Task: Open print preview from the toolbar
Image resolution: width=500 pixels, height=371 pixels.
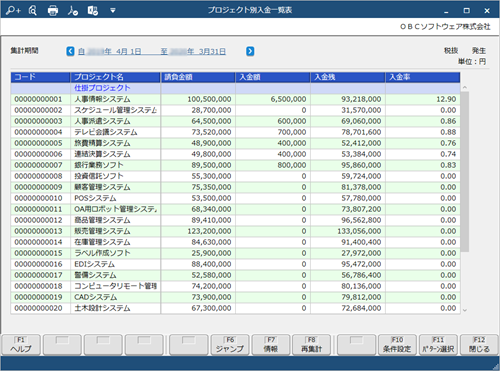Action: (x=33, y=11)
